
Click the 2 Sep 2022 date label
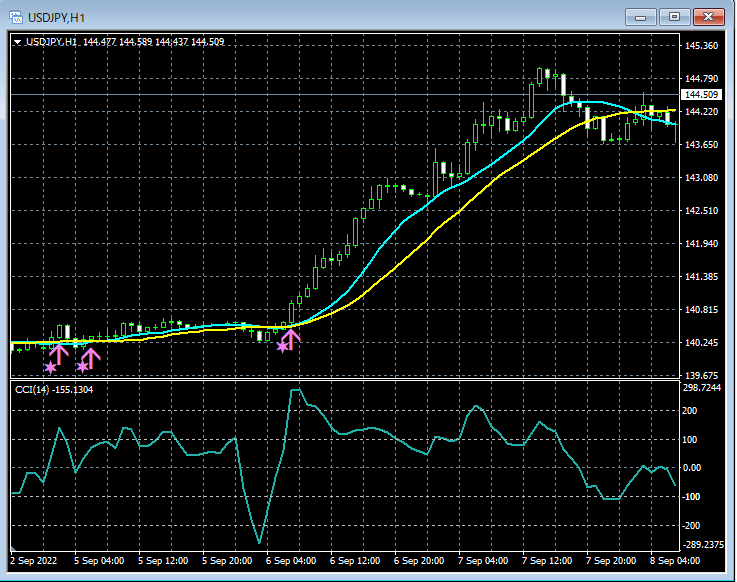[33, 560]
